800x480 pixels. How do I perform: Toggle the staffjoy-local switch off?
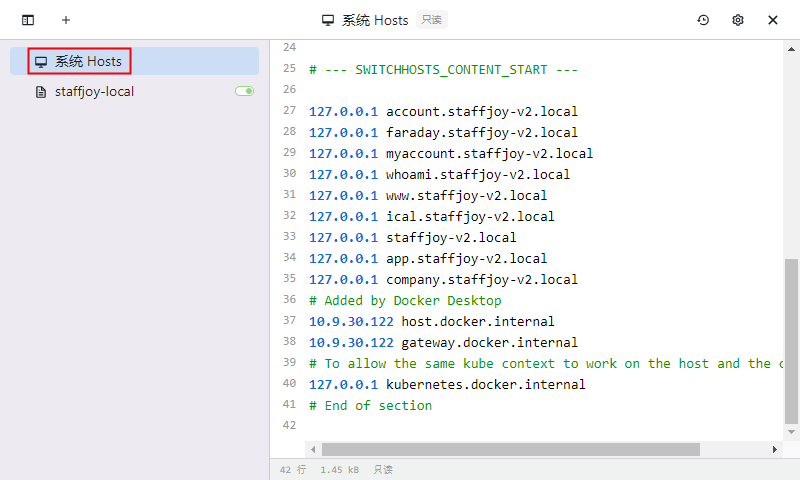[244, 91]
